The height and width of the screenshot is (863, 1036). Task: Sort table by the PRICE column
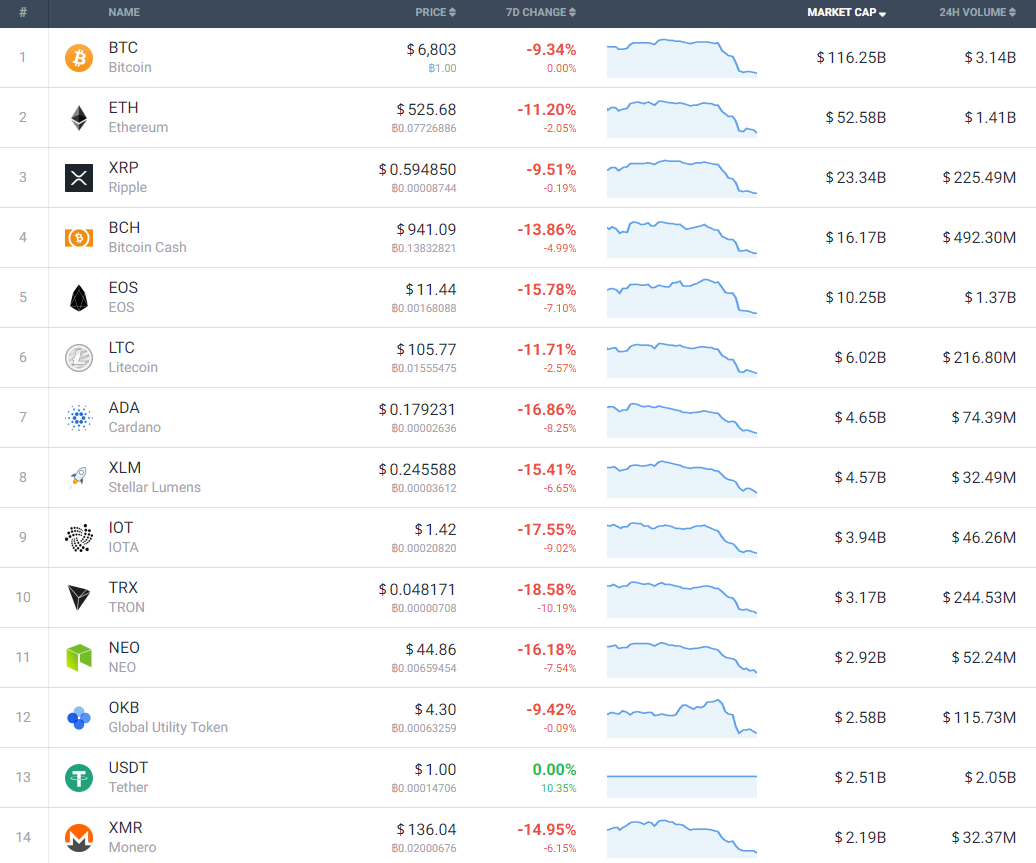pos(435,12)
